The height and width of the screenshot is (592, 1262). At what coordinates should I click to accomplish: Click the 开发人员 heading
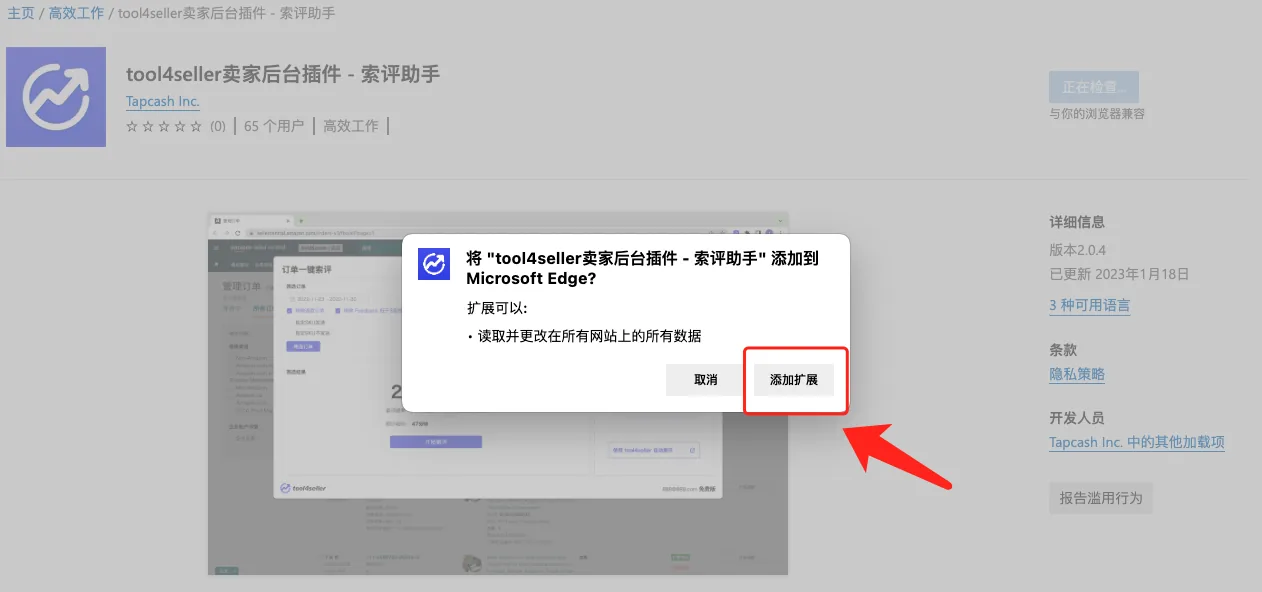tap(1077, 418)
